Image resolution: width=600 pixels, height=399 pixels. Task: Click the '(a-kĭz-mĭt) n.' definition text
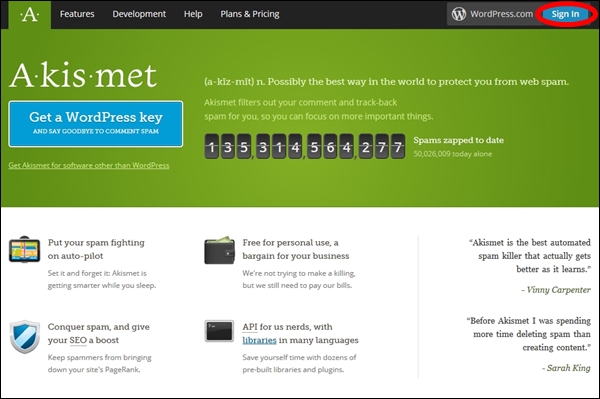[x=386, y=81]
